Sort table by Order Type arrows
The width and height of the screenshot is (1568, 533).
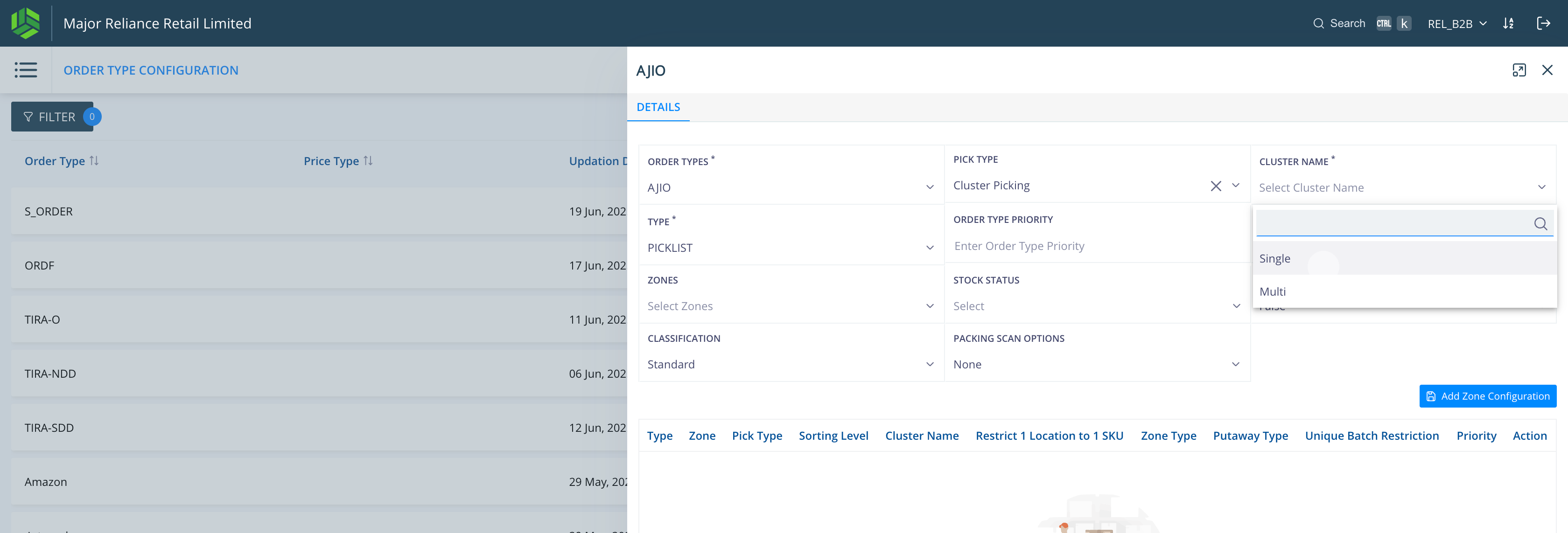94,160
